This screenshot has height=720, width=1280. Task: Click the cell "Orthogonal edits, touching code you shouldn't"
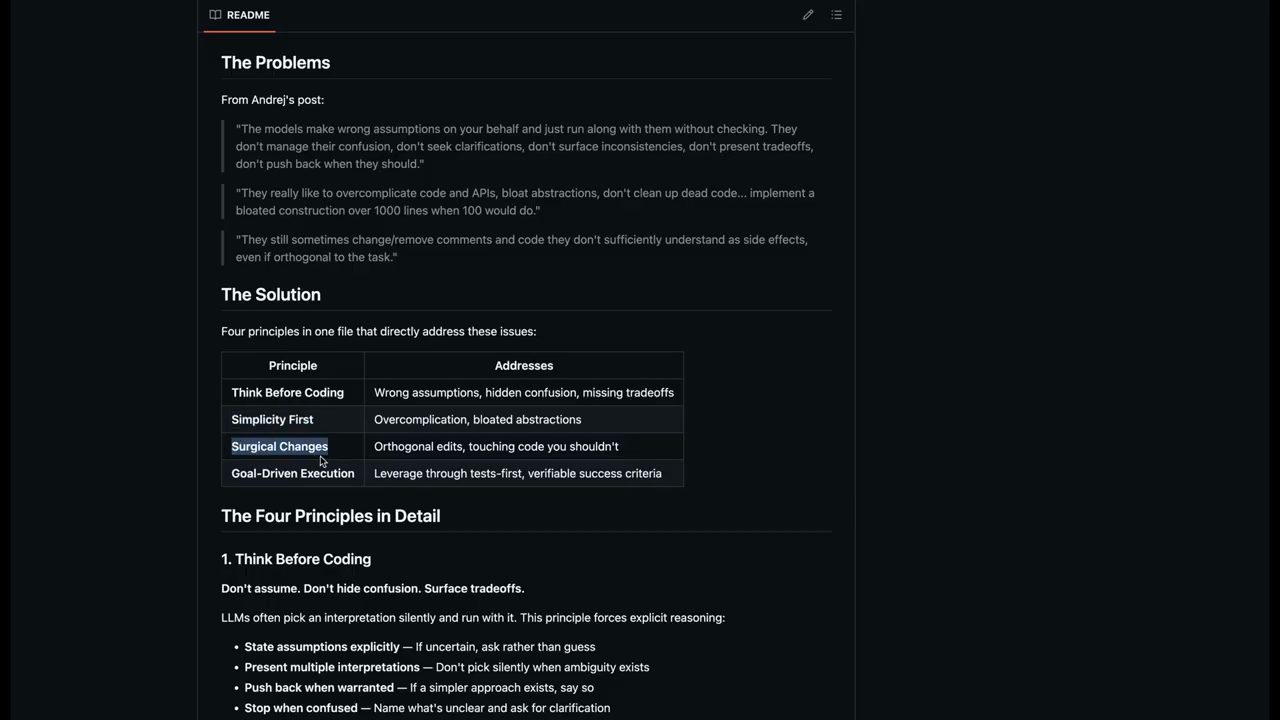pyautogui.click(x=524, y=447)
